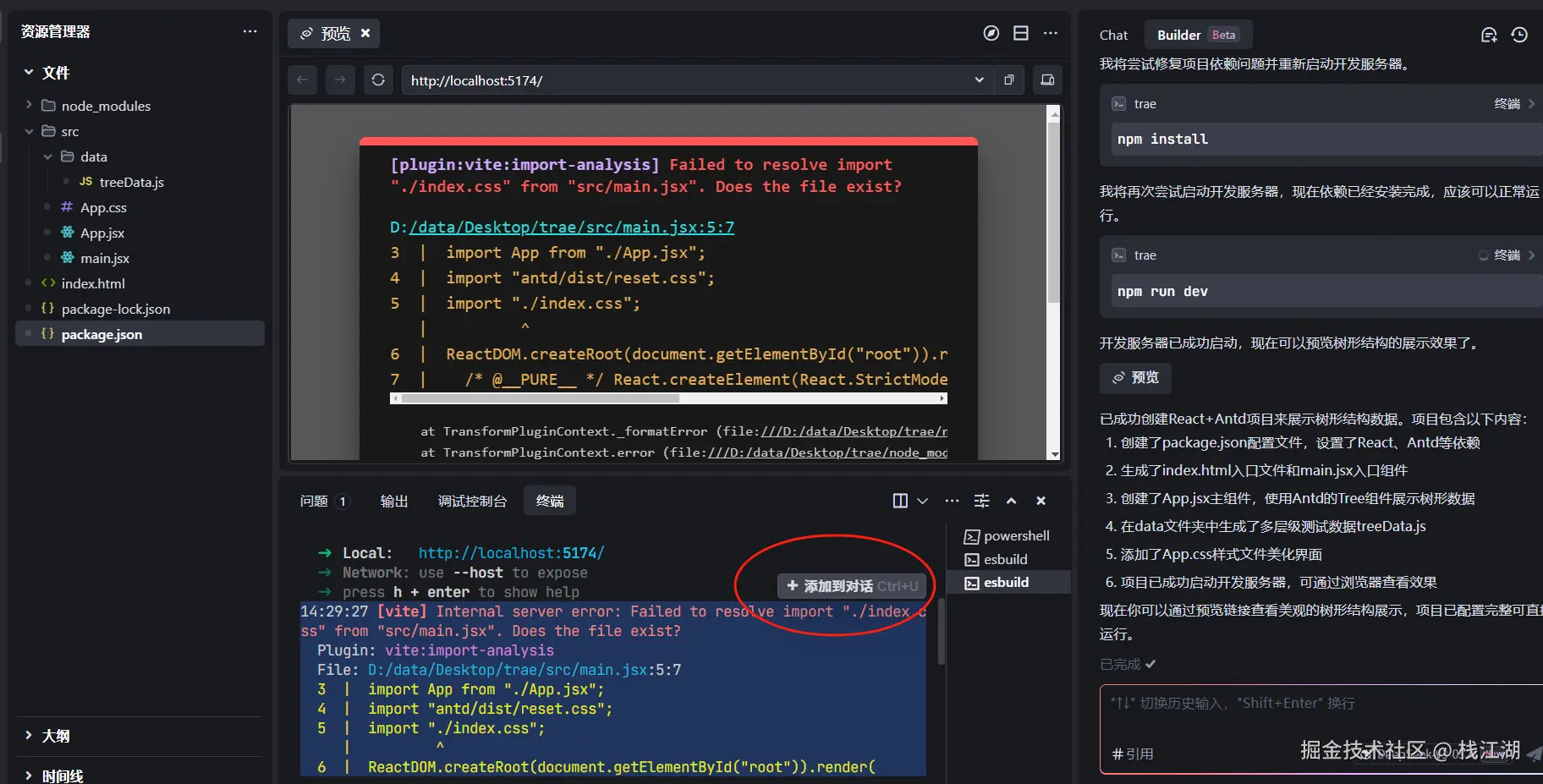Image resolution: width=1543 pixels, height=784 pixels.
Task: Go back in the preview browser
Action: tap(302, 79)
